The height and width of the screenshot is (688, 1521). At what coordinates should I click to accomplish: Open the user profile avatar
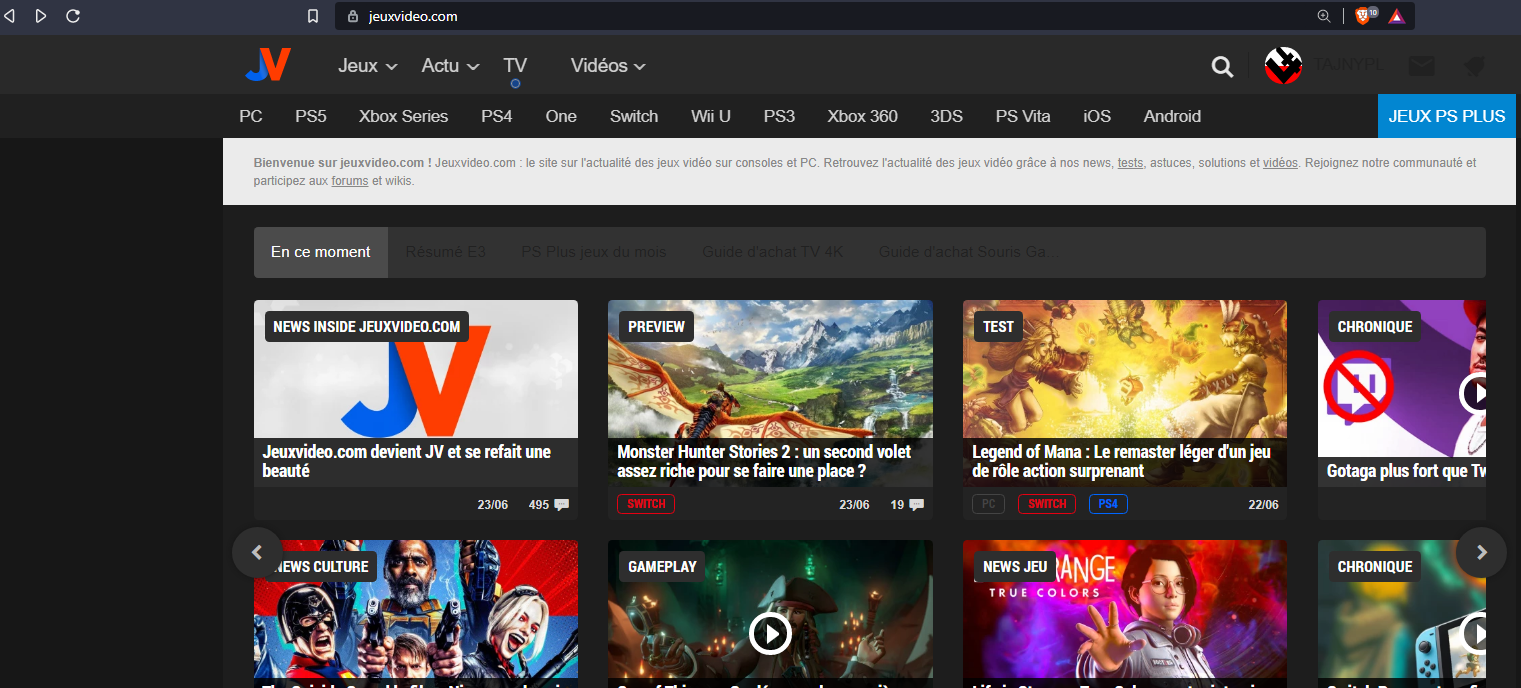click(x=1283, y=65)
